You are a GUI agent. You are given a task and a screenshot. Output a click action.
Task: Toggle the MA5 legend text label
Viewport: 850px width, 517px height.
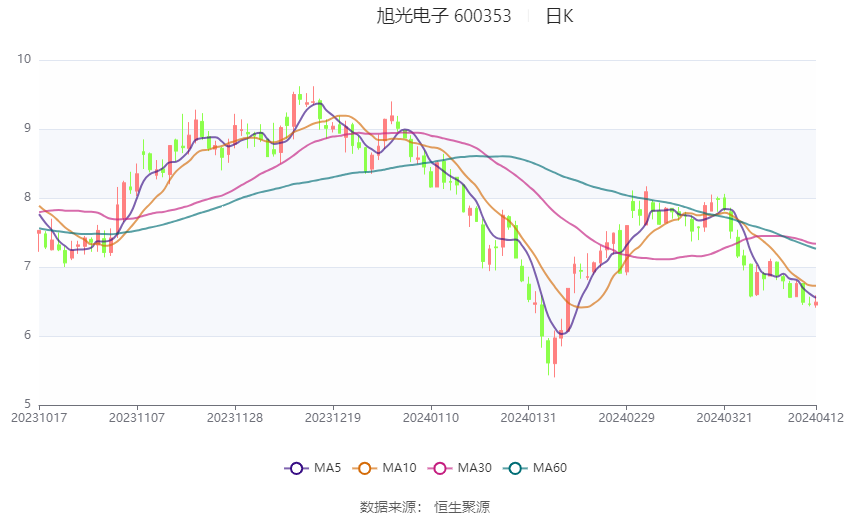click(x=328, y=467)
